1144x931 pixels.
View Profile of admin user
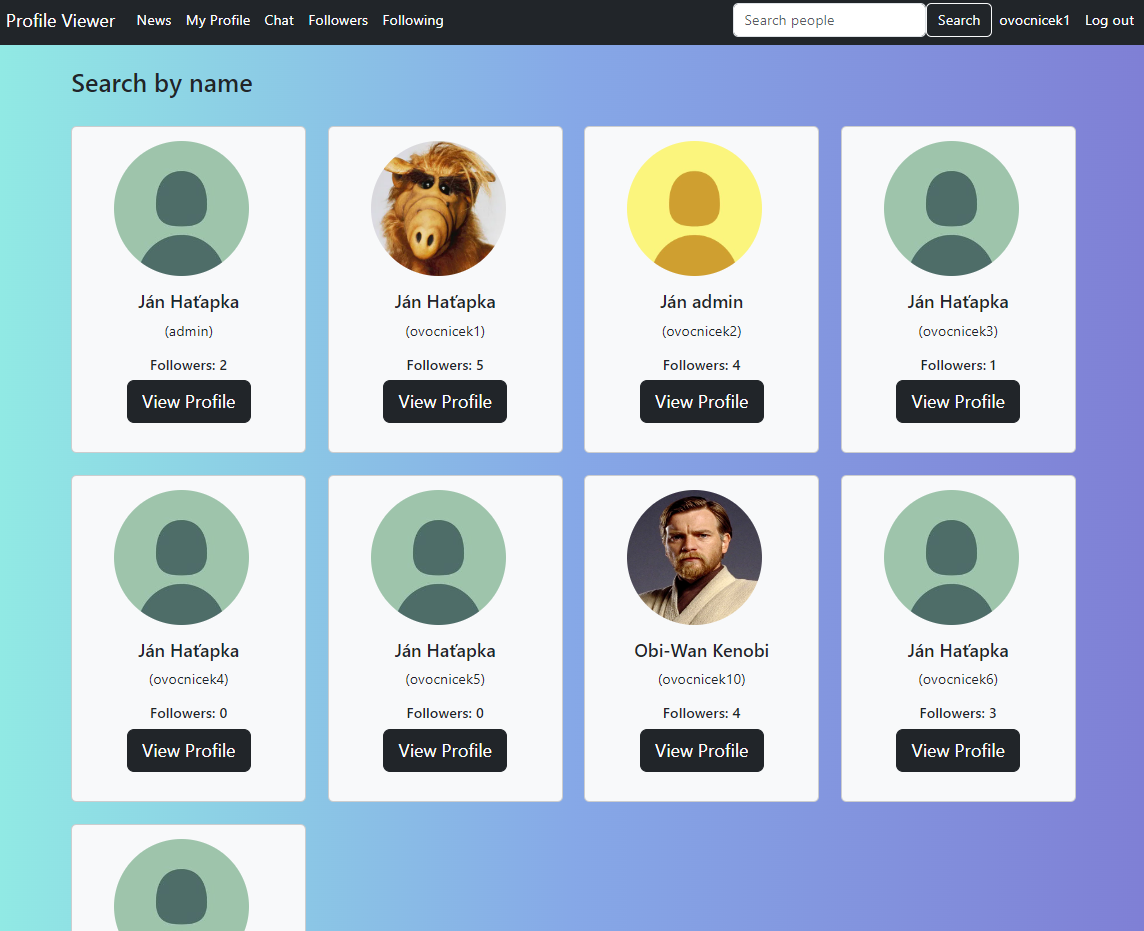point(189,401)
